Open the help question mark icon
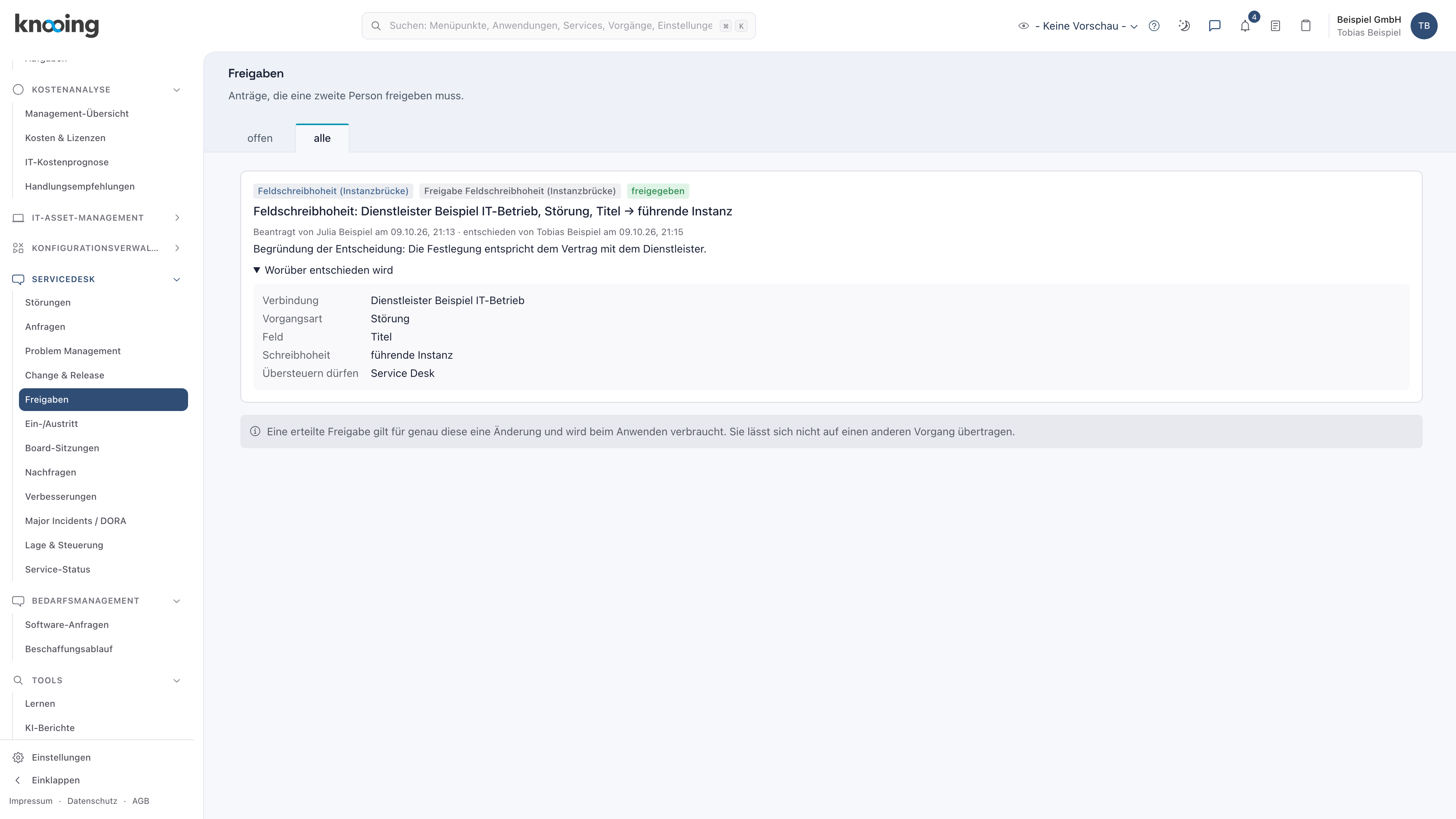 click(x=1154, y=26)
